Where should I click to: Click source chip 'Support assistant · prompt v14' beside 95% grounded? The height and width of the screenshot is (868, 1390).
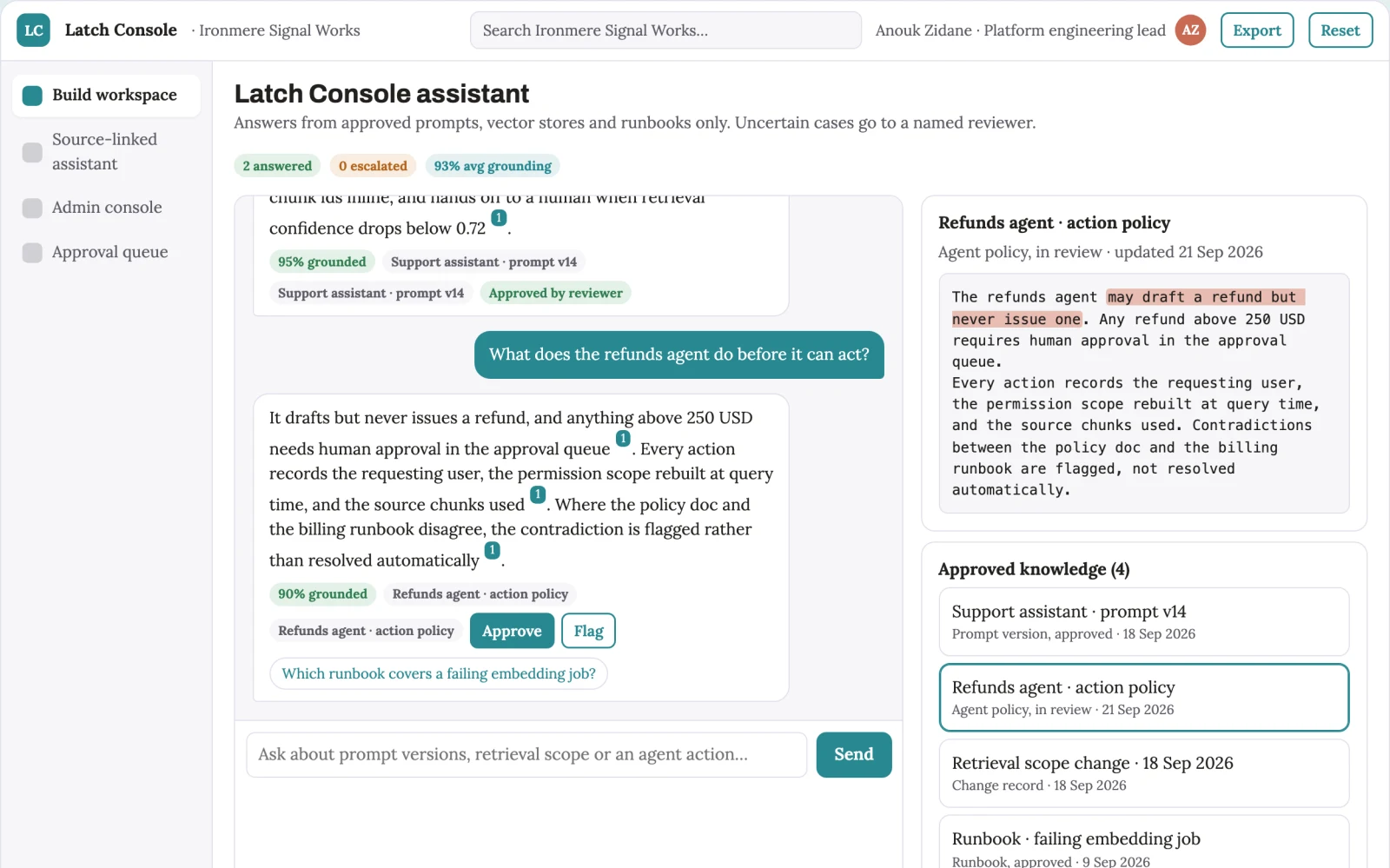click(484, 262)
